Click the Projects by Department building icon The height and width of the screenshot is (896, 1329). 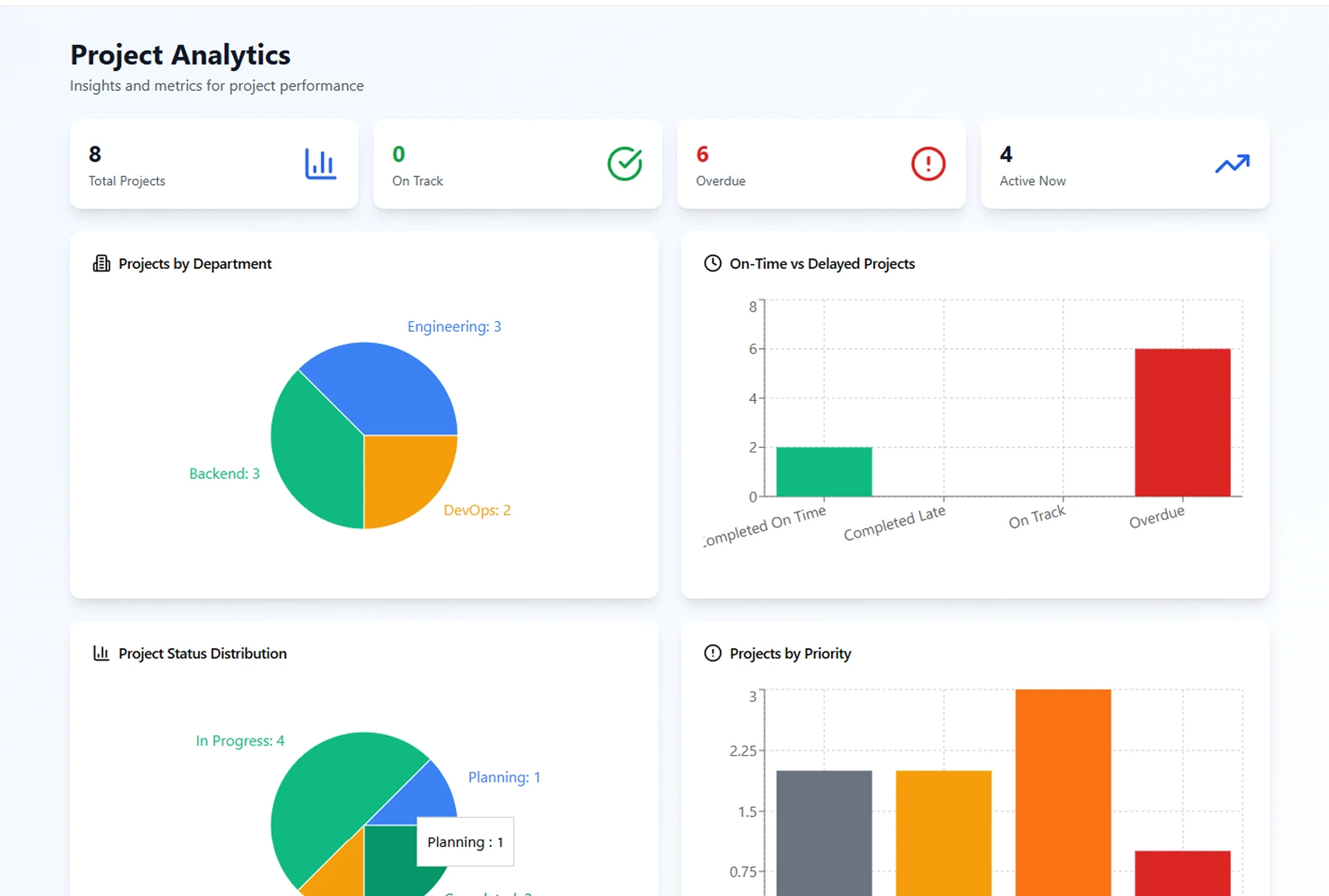101,263
